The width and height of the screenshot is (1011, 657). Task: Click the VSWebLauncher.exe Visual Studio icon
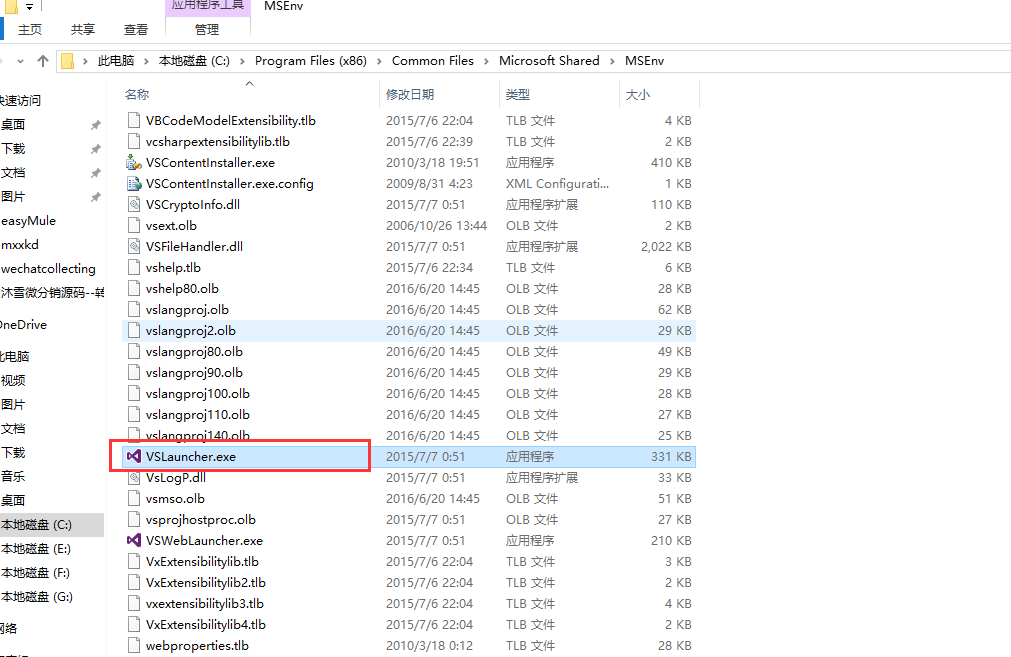point(133,540)
